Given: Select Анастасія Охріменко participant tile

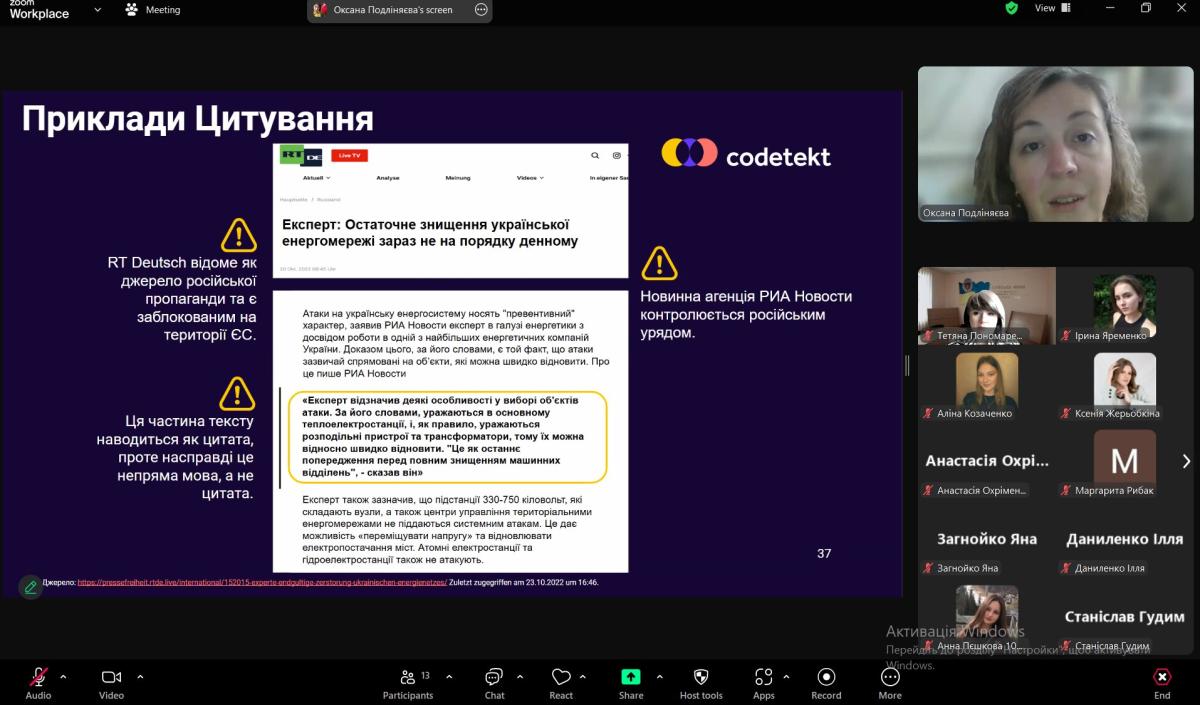Looking at the screenshot, I should pyautogui.click(x=987, y=461).
